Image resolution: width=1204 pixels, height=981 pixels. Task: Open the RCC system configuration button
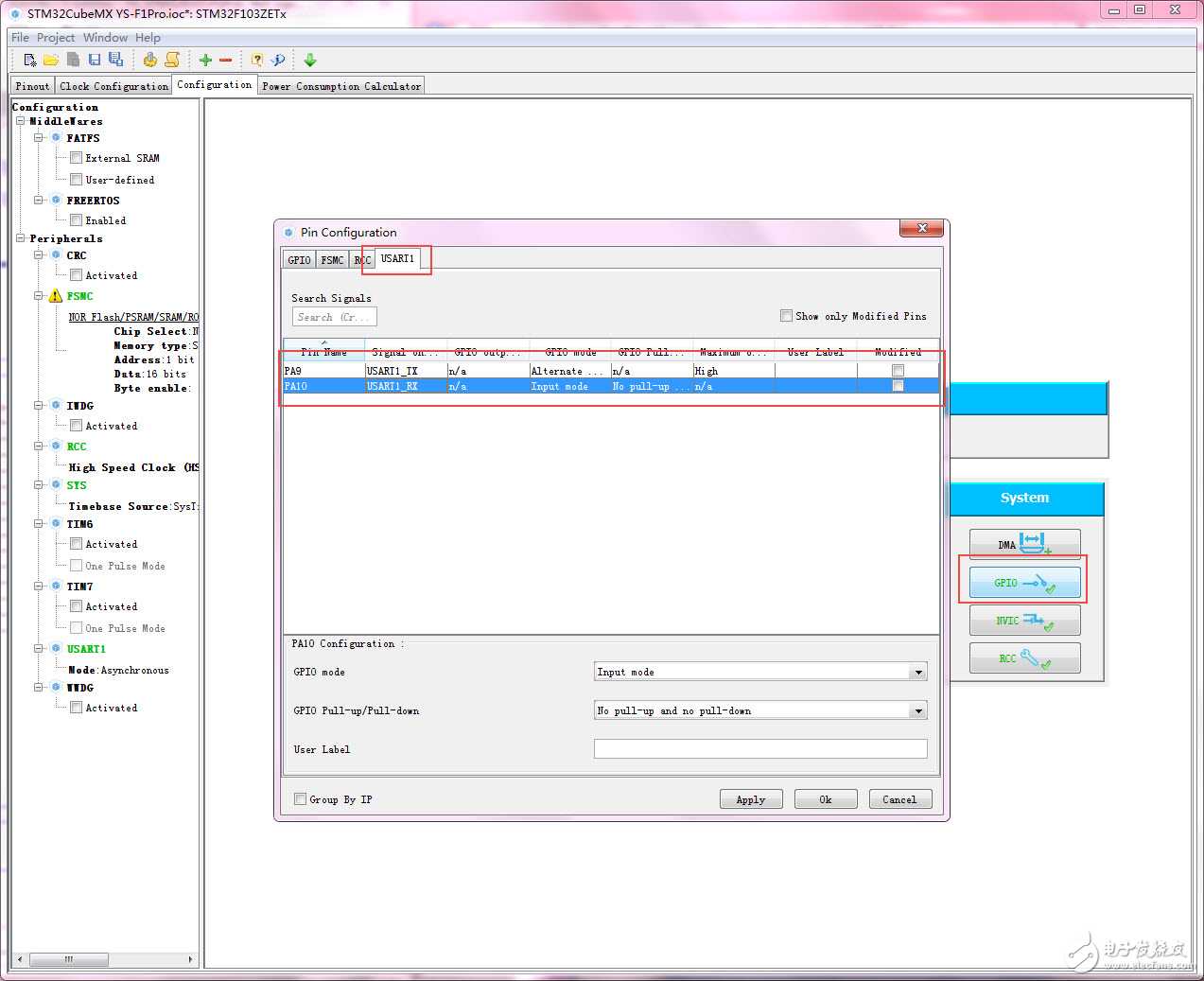[1024, 658]
